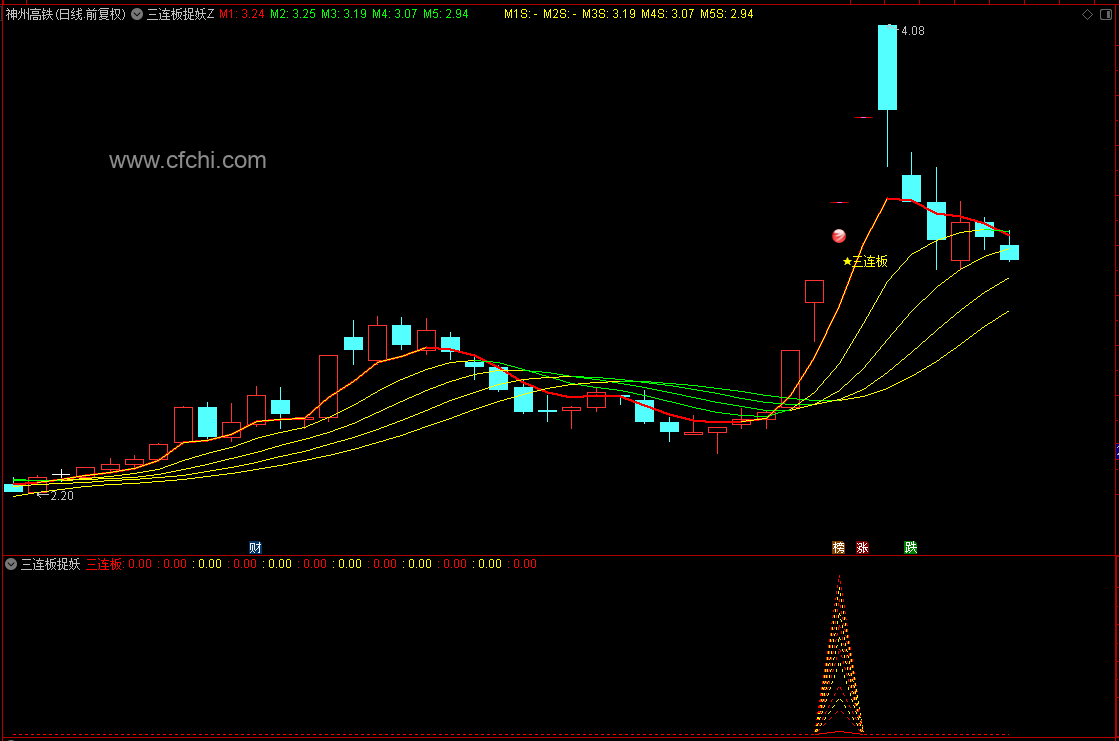1119x741 pixels.
Task: Click the tall cyan candle at 4.08 high
Action: 888,68
